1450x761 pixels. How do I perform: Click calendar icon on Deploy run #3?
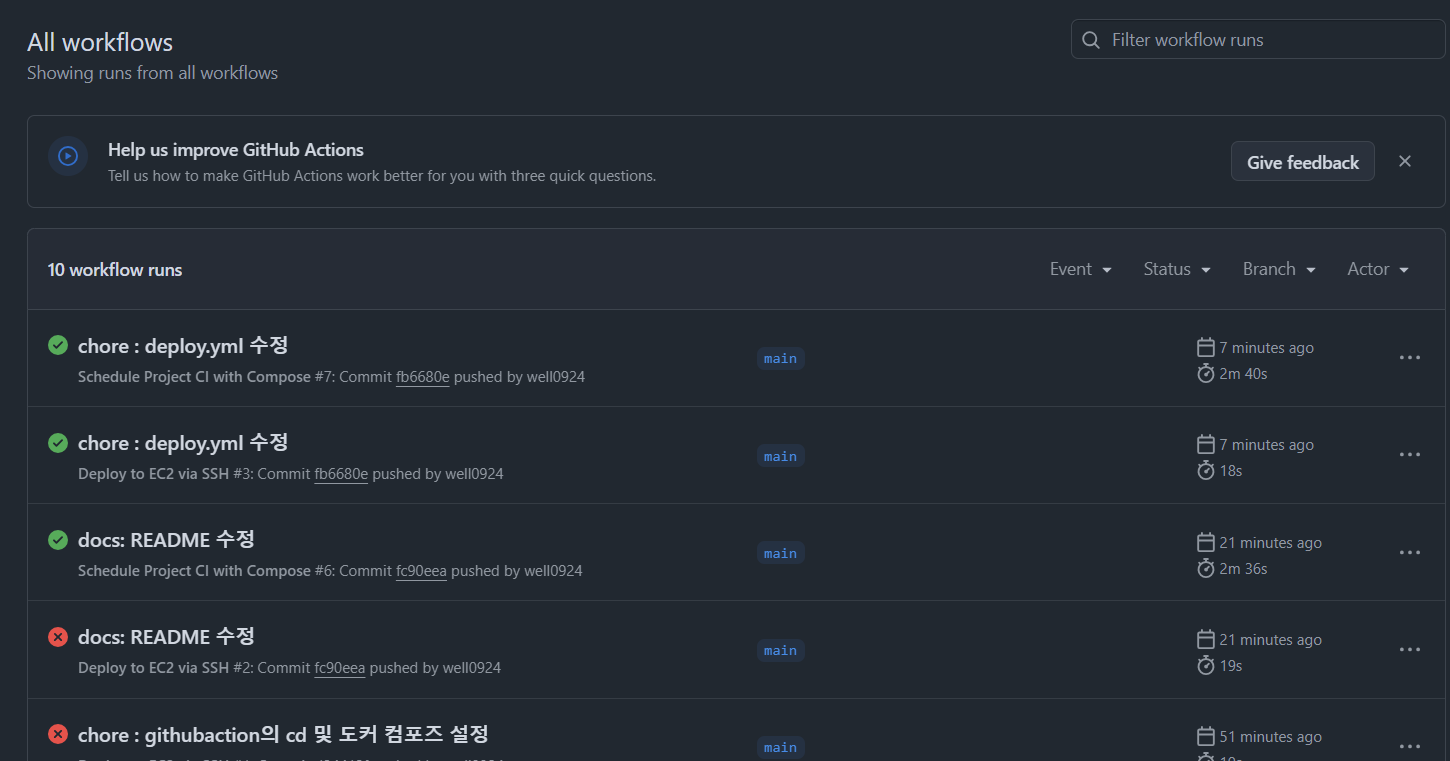pos(1206,444)
